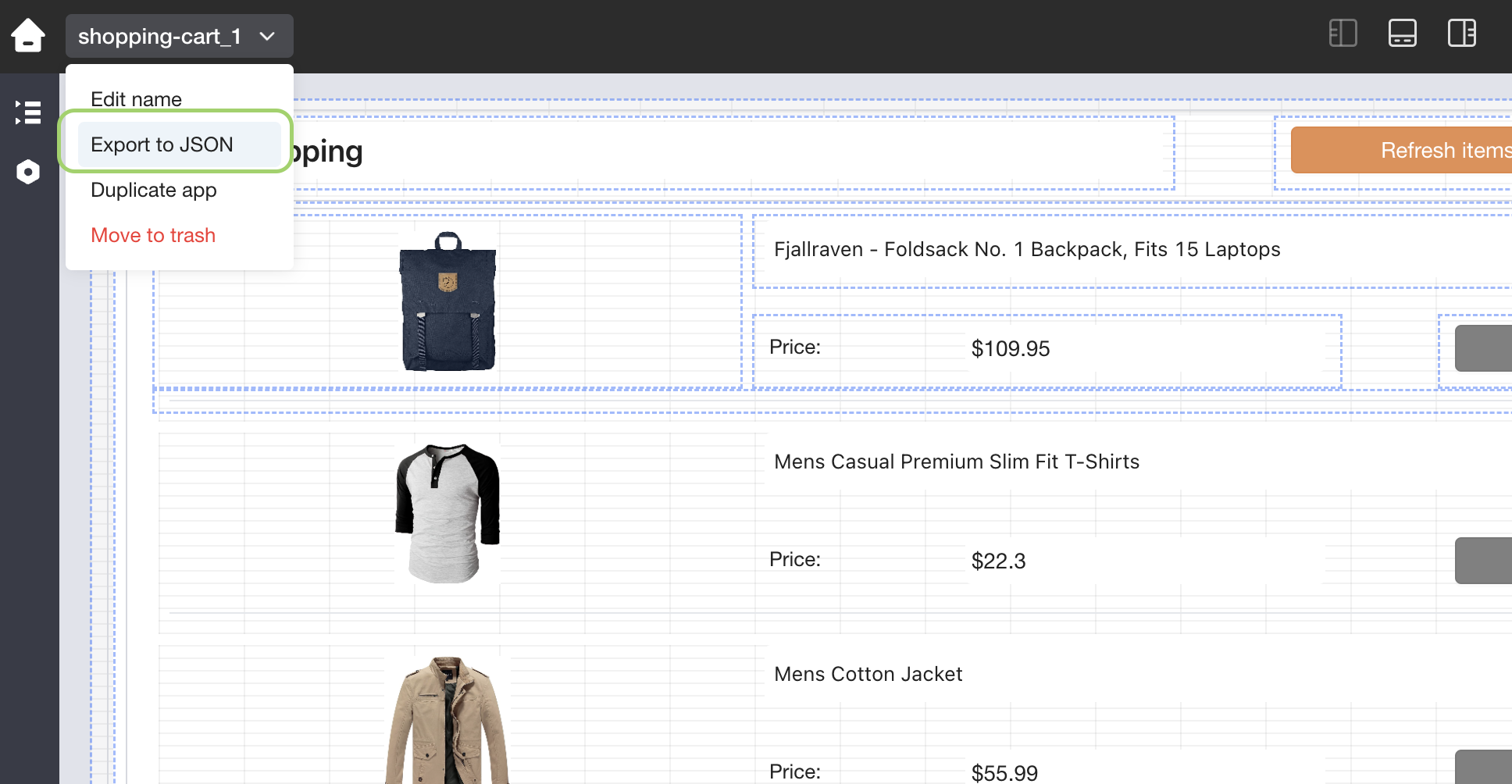Select the Fjallraven Foldsack title text

coord(1026,250)
